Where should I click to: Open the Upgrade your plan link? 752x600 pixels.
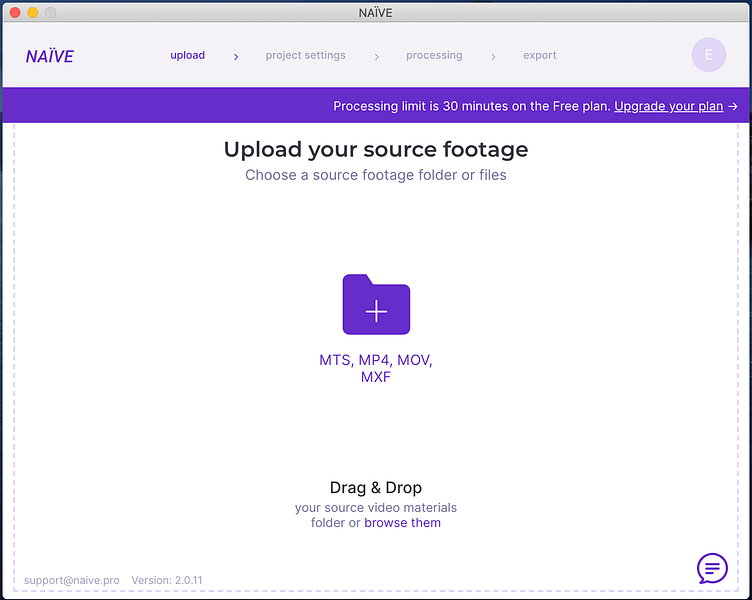tap(669, 106)
